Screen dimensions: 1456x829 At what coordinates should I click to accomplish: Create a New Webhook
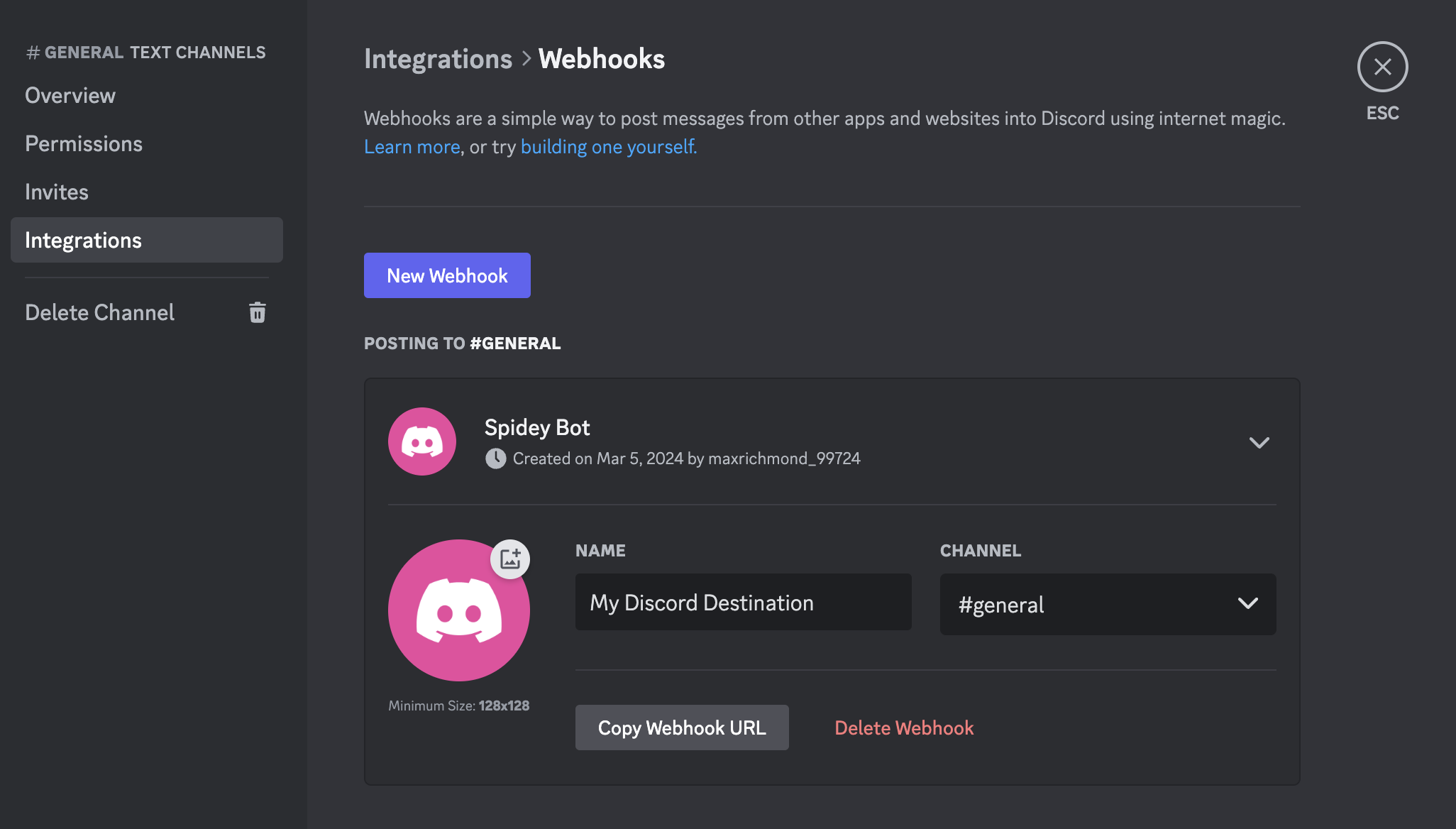[447, 275]
